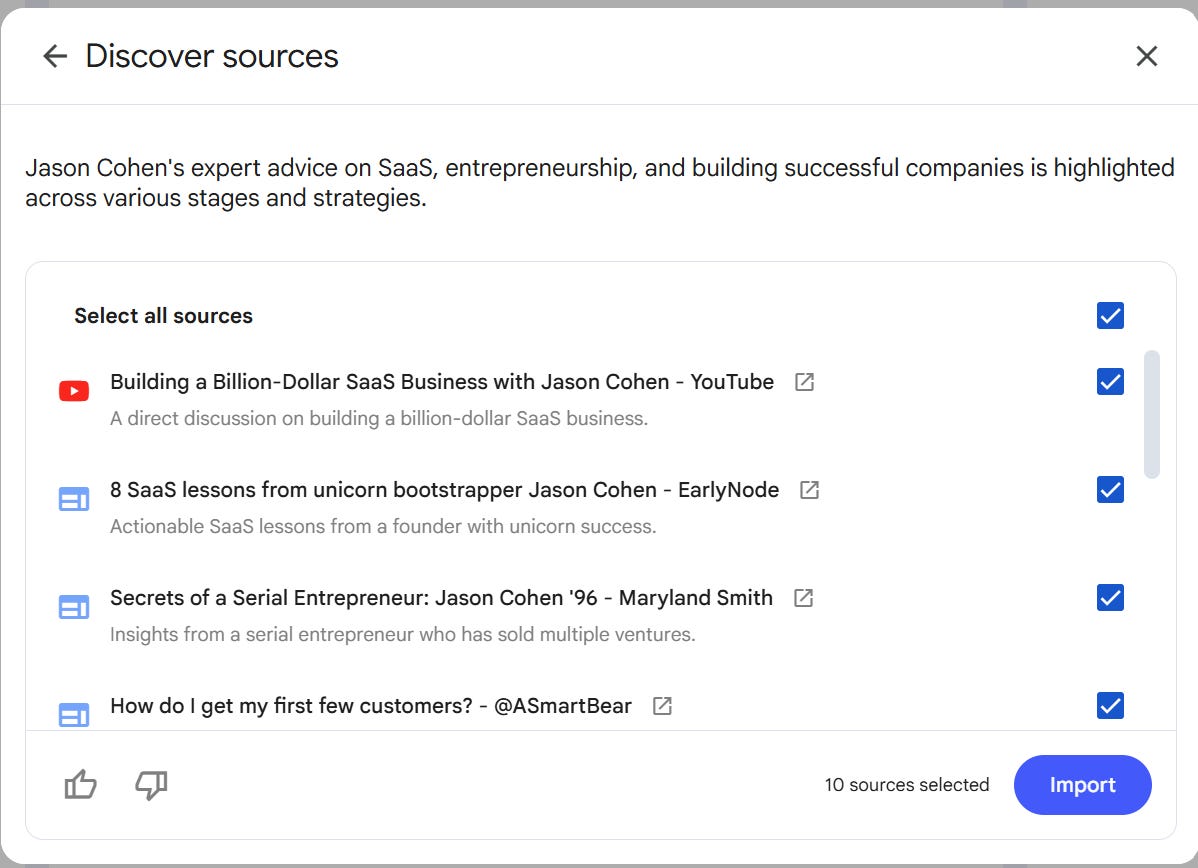Give thumbs down feedback
Screen dimensions: 1198x868
click(x=151, y=785)
